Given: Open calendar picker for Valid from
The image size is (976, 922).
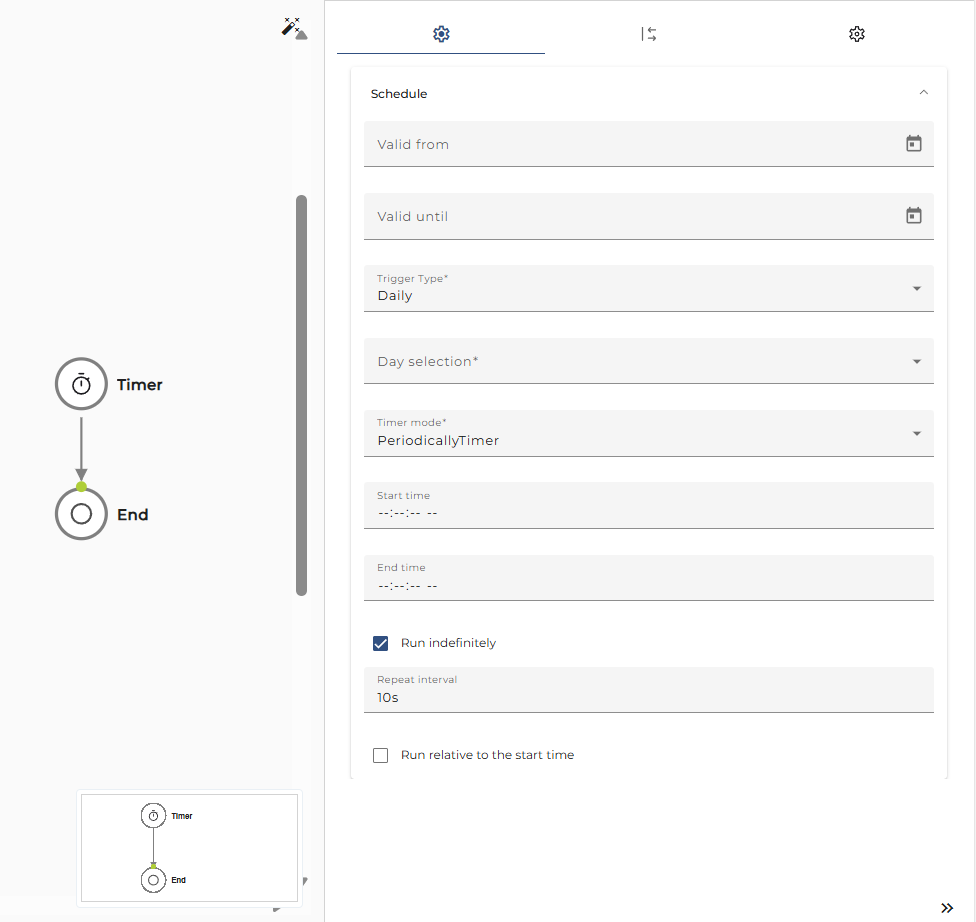Looking at the screenshot, I should [x=913, y=144].
